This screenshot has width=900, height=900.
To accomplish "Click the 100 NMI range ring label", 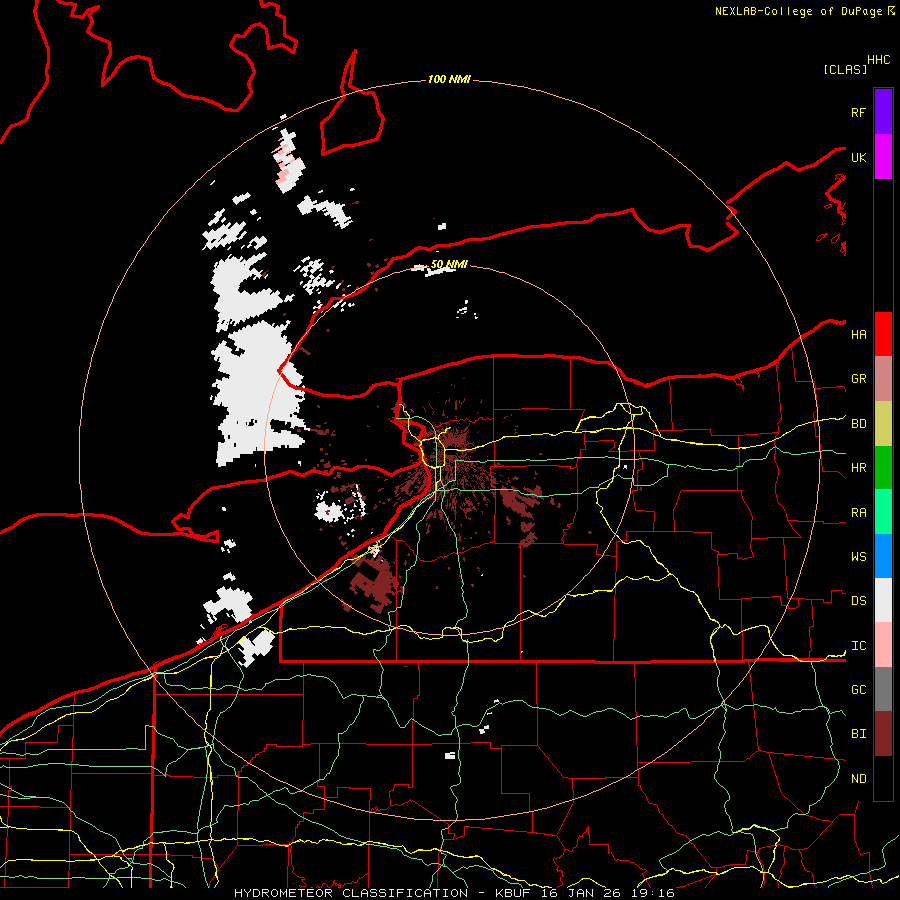I will (x=449, y=79).
